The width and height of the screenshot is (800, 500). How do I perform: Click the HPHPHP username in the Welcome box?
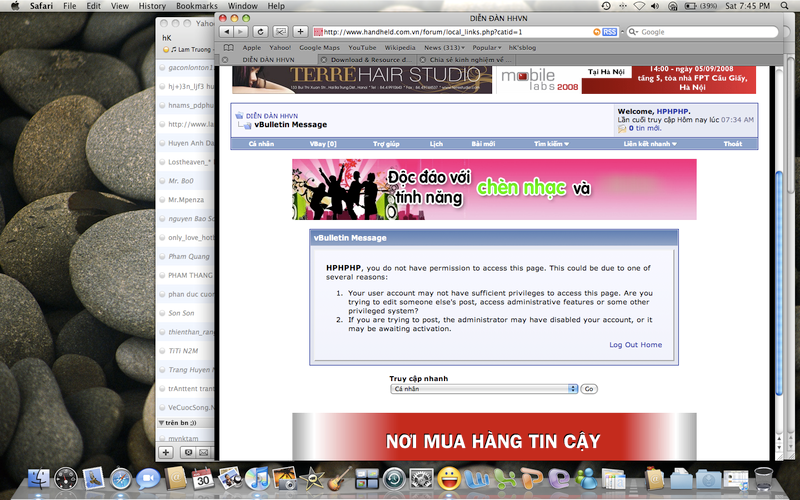[672, 111]
